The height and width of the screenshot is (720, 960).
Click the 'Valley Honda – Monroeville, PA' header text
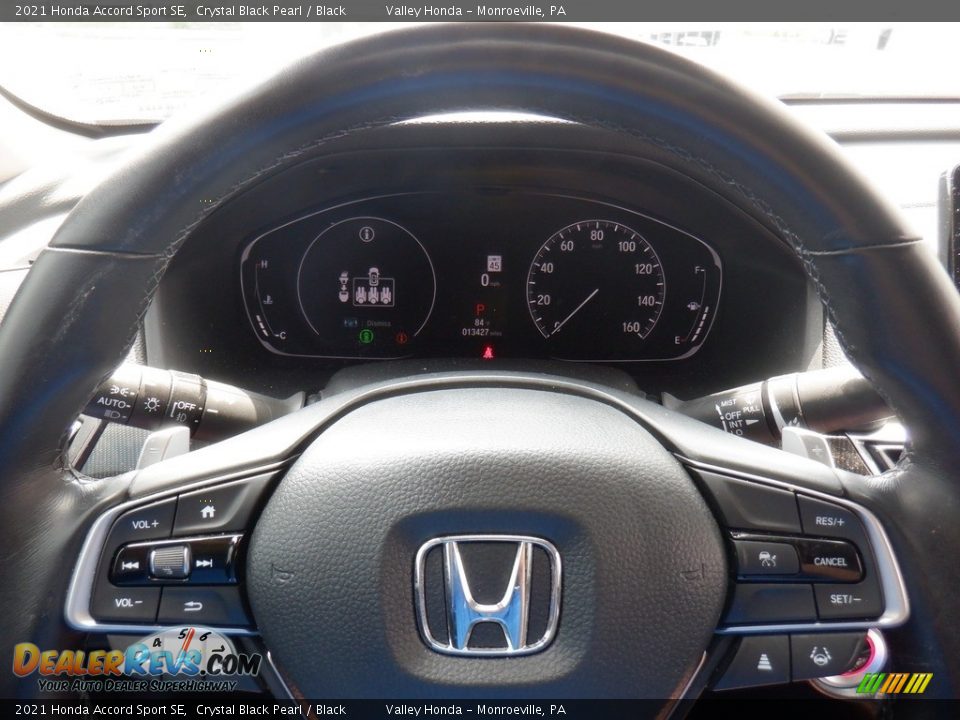pyautogui.click(x=476, y=10)
